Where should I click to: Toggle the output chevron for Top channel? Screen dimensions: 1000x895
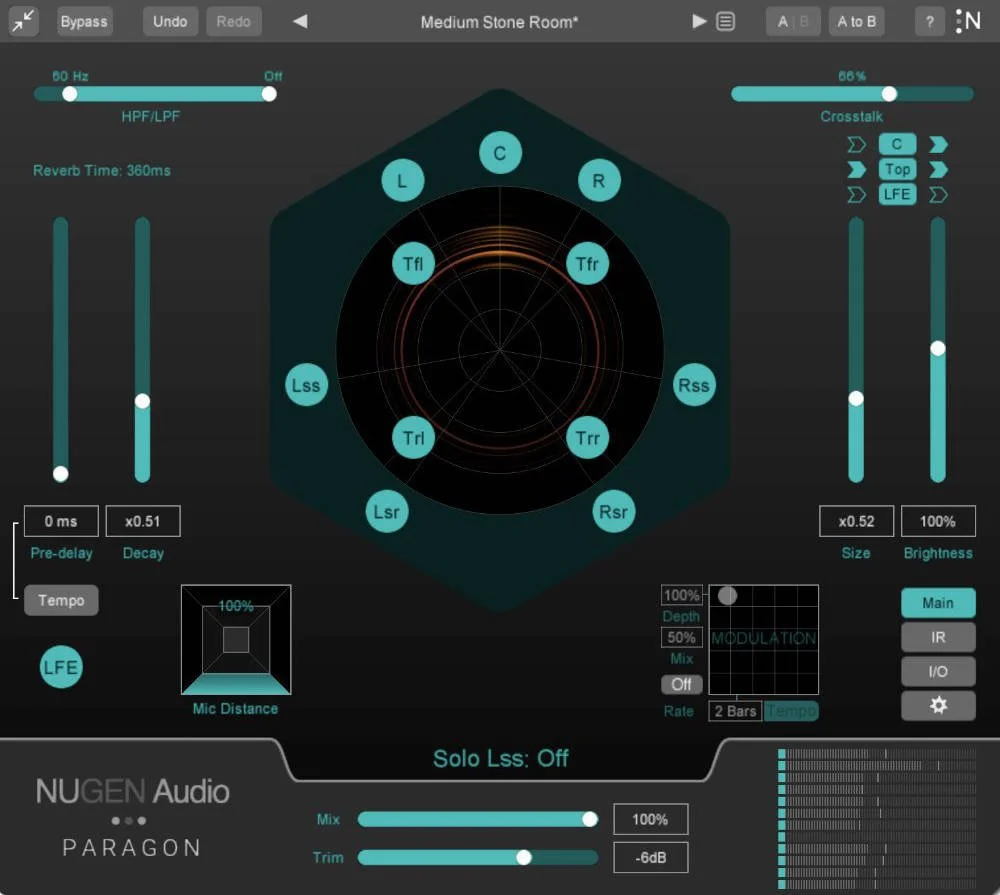click(x=937, y=169)
